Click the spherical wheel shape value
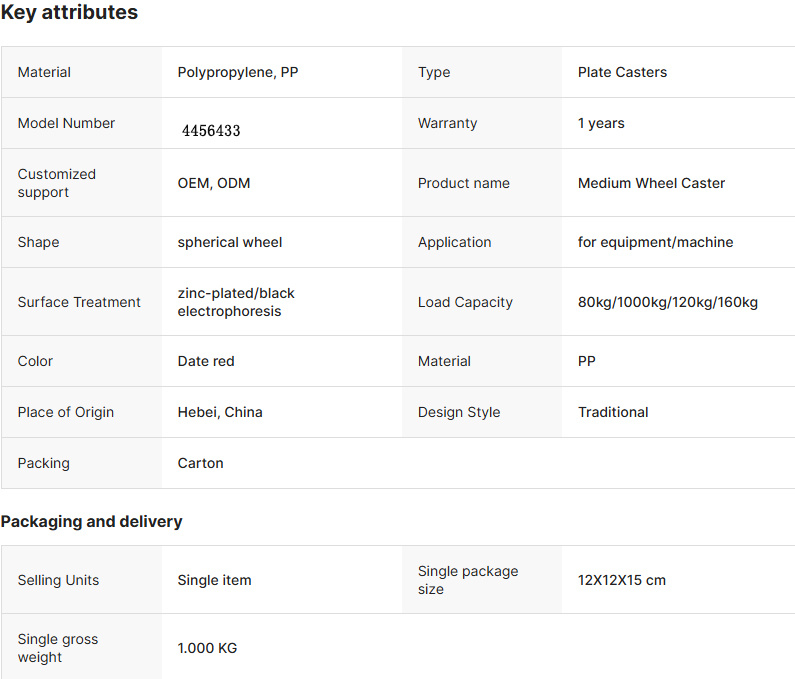Viewport: 795px width, 679px height. pos(230,242)
